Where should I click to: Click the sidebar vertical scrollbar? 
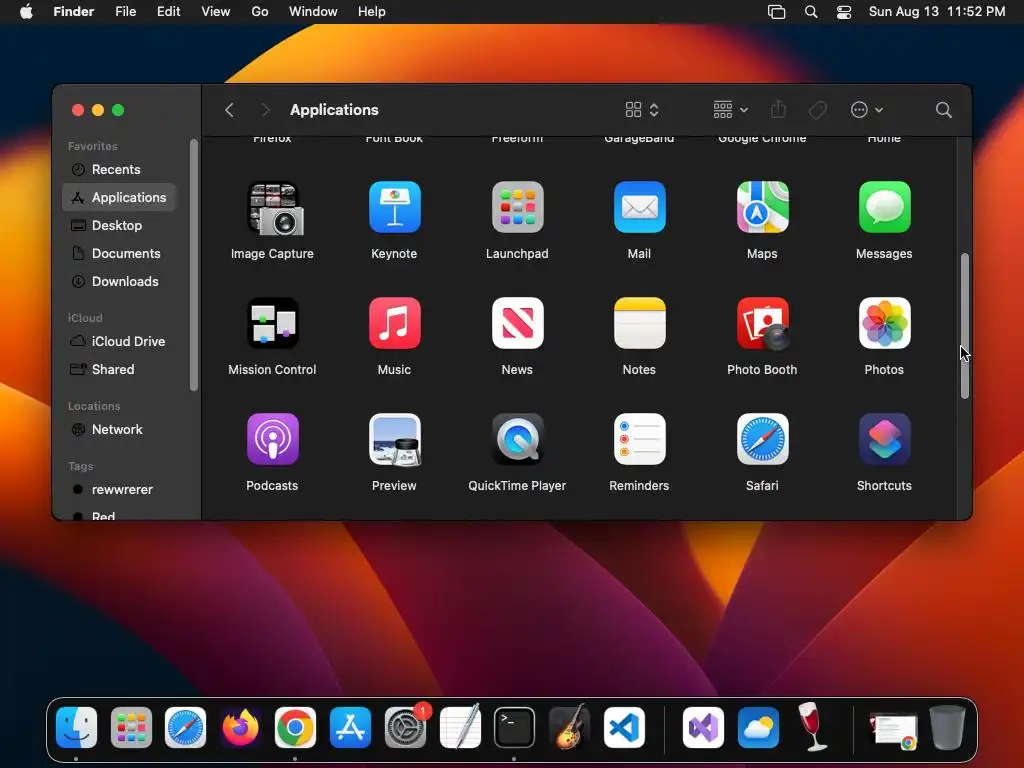(x=193, y=265)
